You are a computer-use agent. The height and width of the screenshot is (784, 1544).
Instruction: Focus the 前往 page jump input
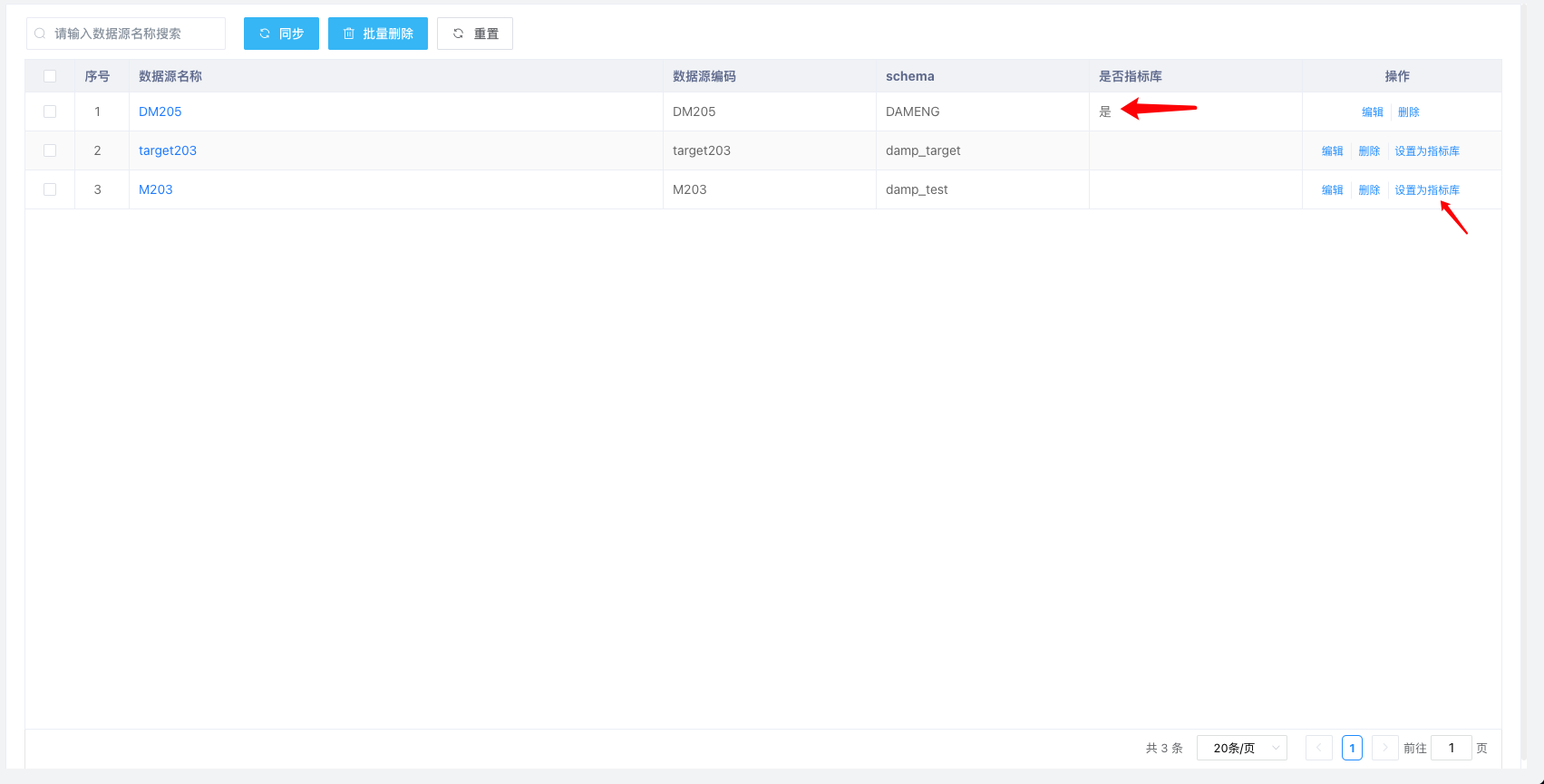coord(1451,748)
